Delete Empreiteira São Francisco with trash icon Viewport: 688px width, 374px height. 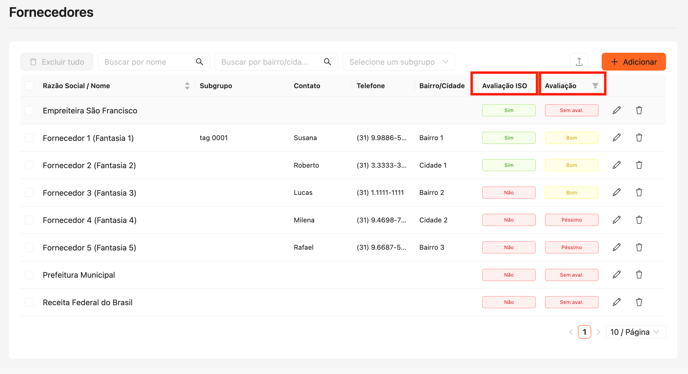[x=639, y=110]
